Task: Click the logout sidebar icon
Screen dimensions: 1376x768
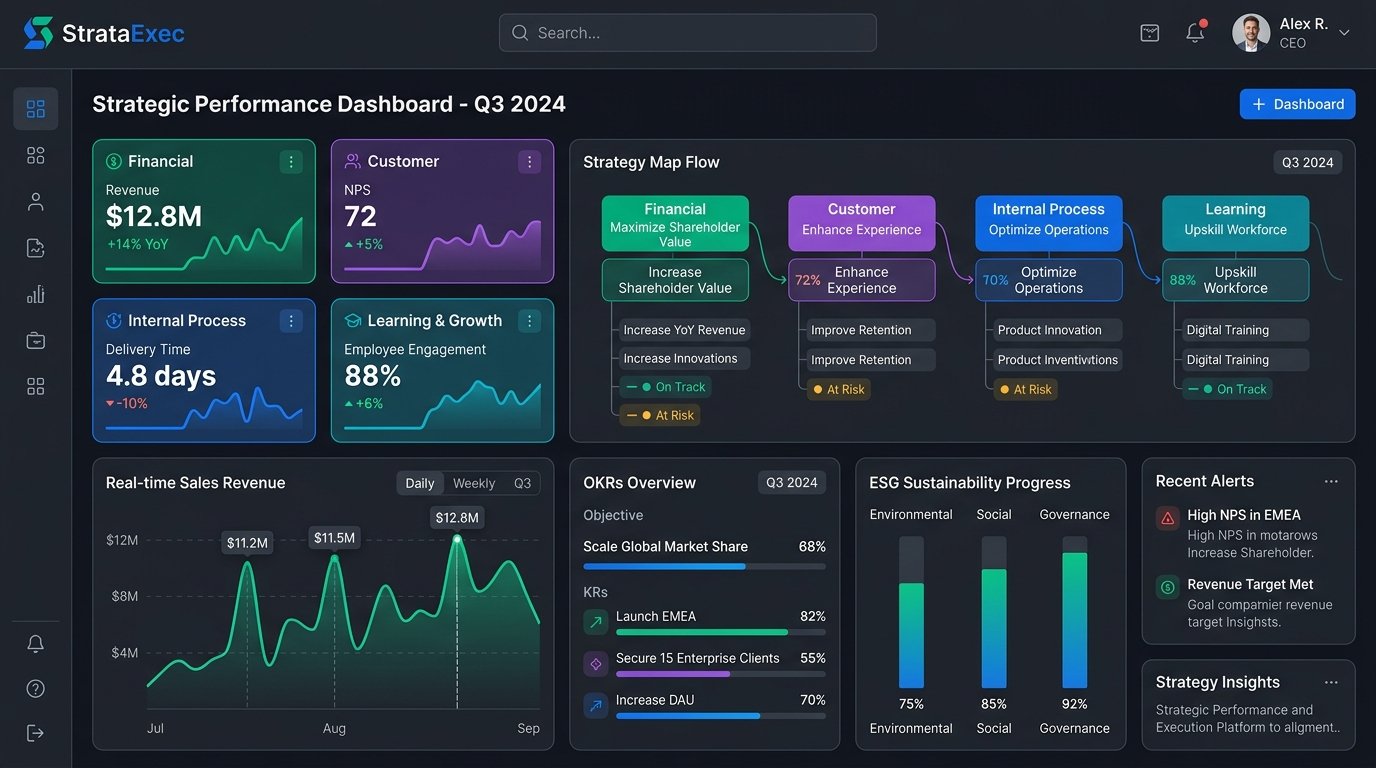Action: (36, 733)
